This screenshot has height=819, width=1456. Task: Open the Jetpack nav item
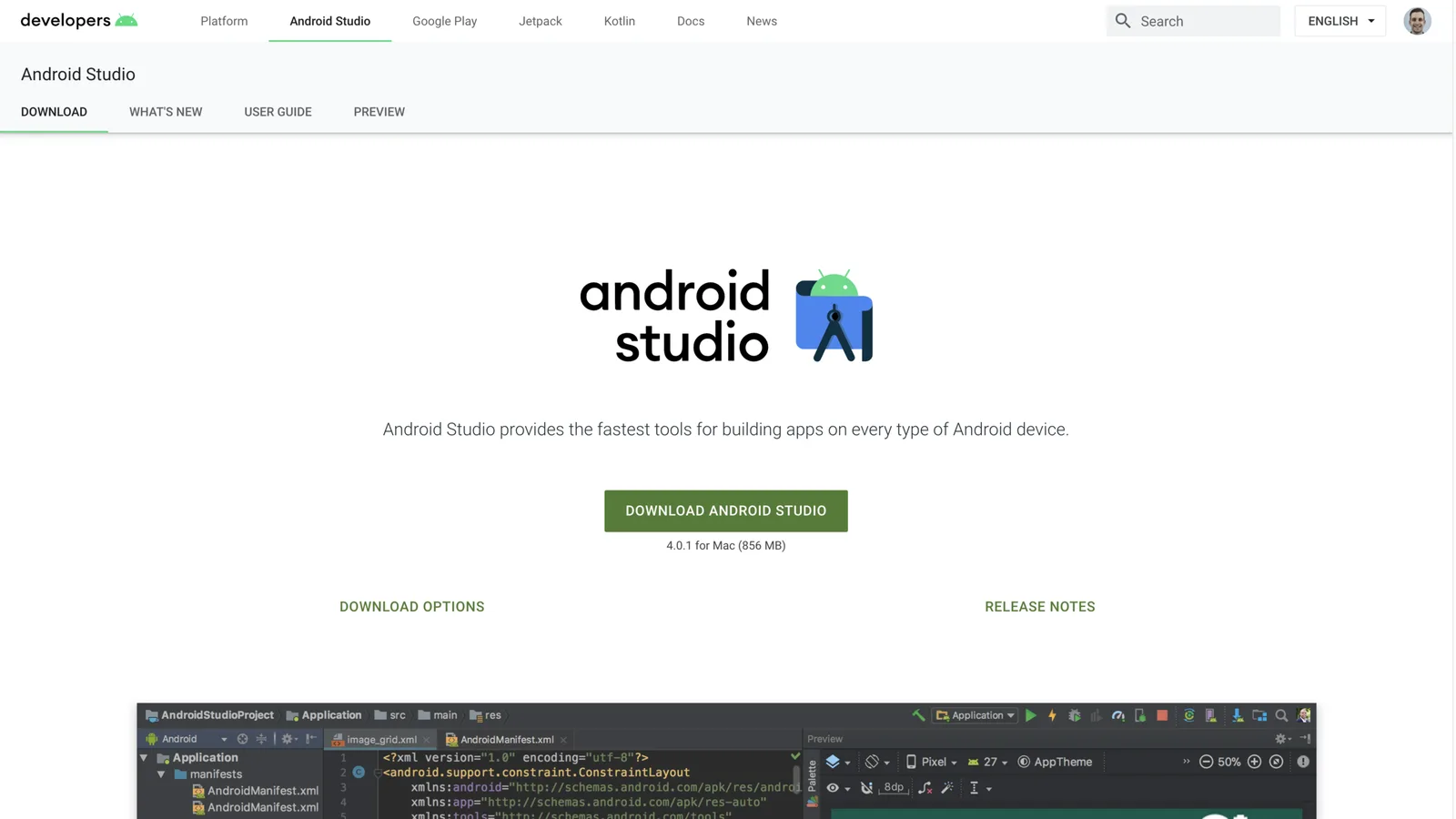(541, 21)
